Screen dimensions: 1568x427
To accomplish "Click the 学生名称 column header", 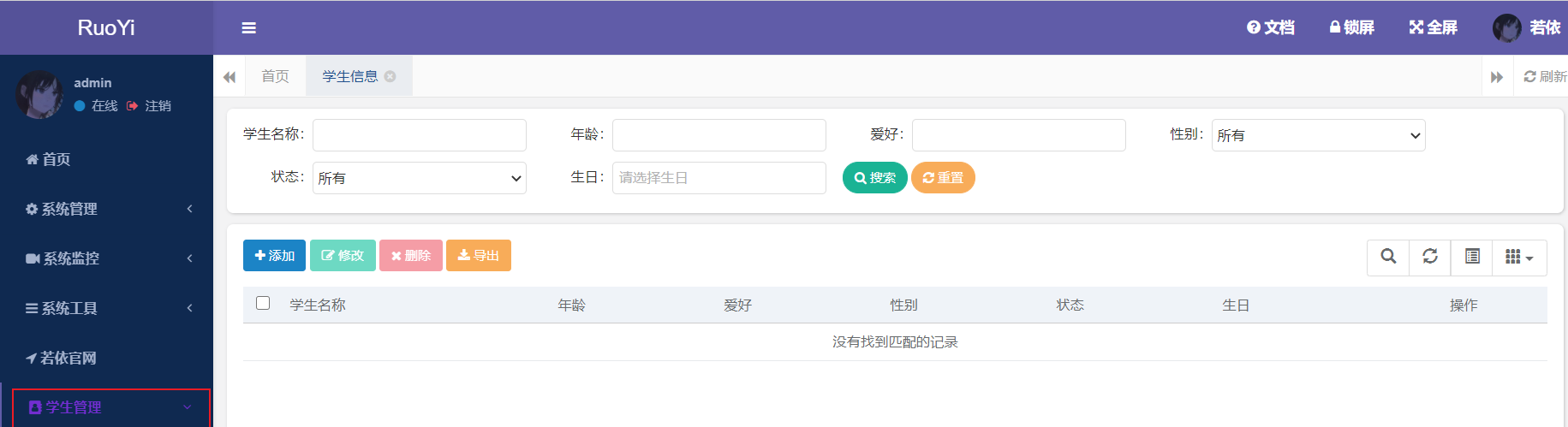I will click(x=318, y=305).
